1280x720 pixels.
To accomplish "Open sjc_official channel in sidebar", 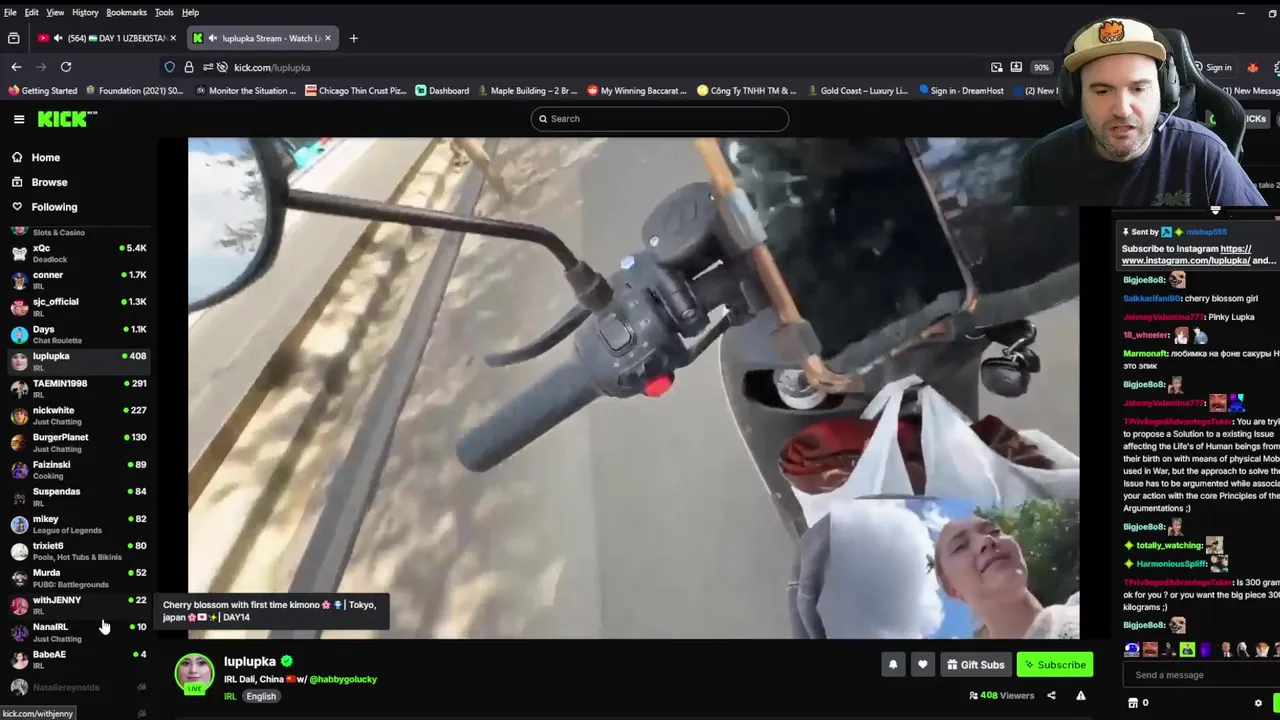I will pyautogui.click(x=80, y=307).
